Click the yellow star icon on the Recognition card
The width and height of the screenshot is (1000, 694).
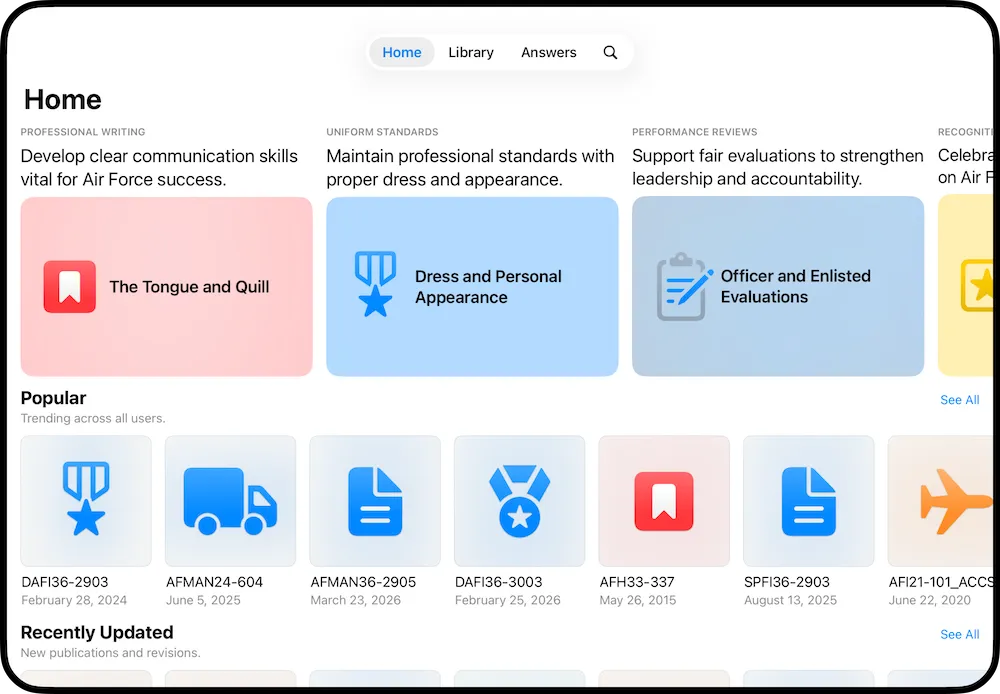point(978,285)
